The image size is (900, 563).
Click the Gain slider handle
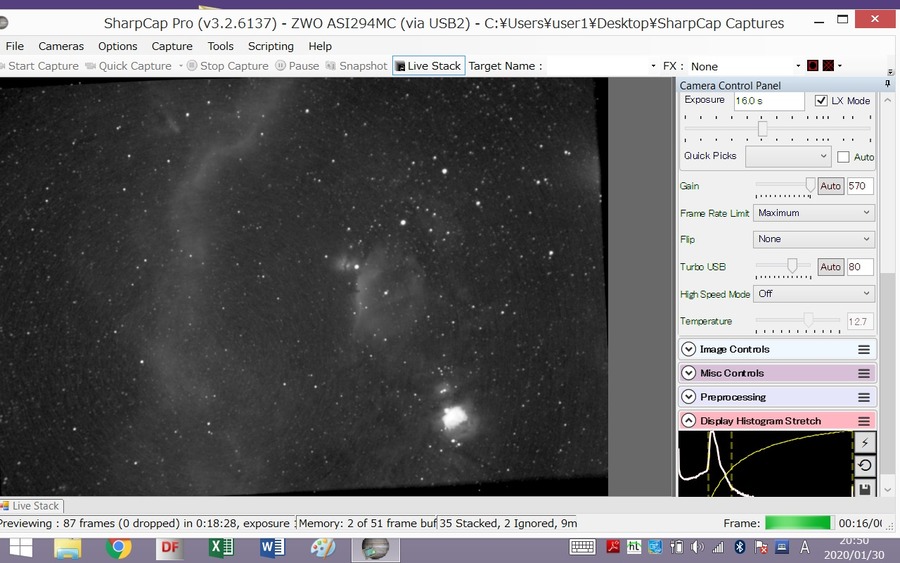tap(810, 185)
